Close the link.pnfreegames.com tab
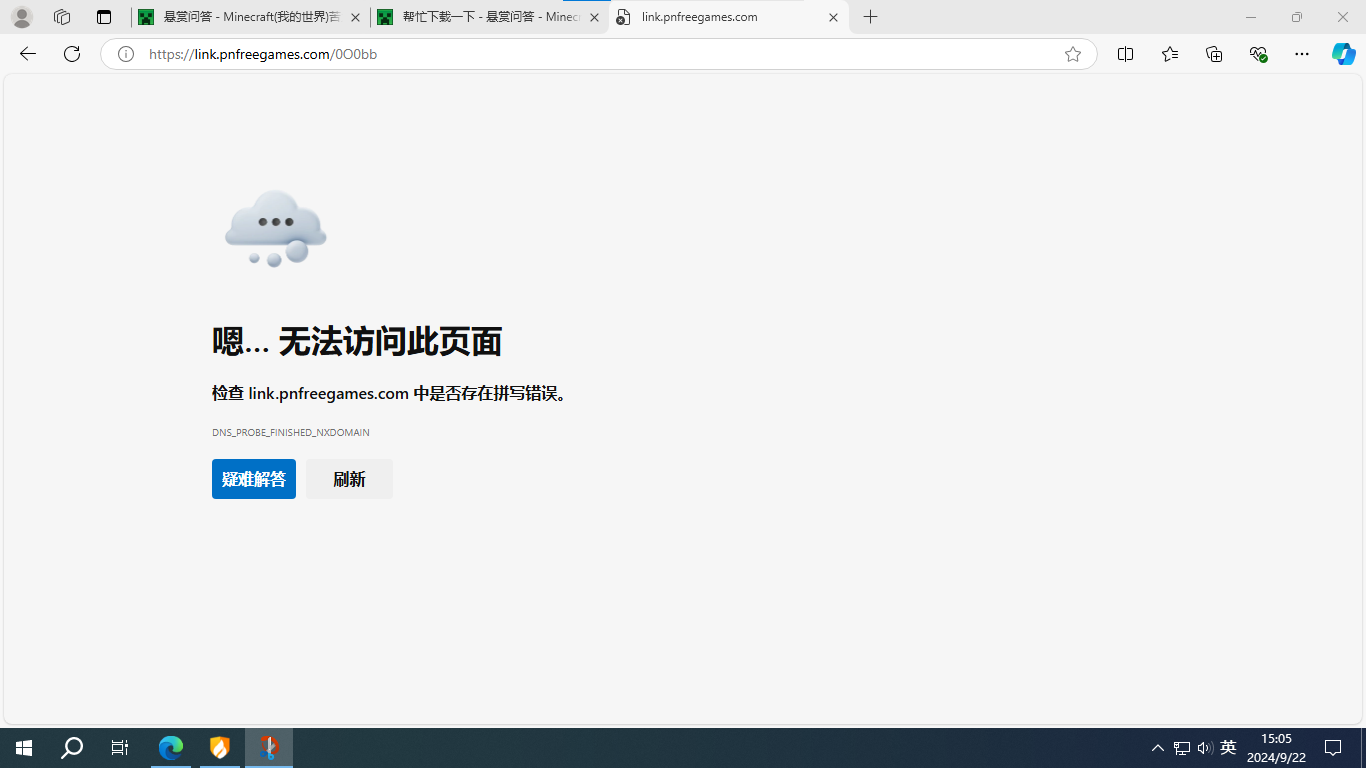 point(833,17)
